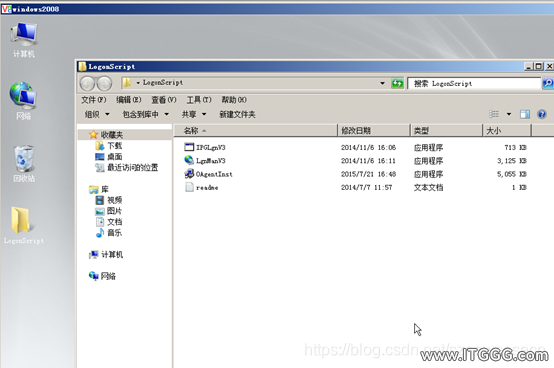Viewport: 554px width, 368px height.
Task: Open the help question mark icon
Action: 542,114
